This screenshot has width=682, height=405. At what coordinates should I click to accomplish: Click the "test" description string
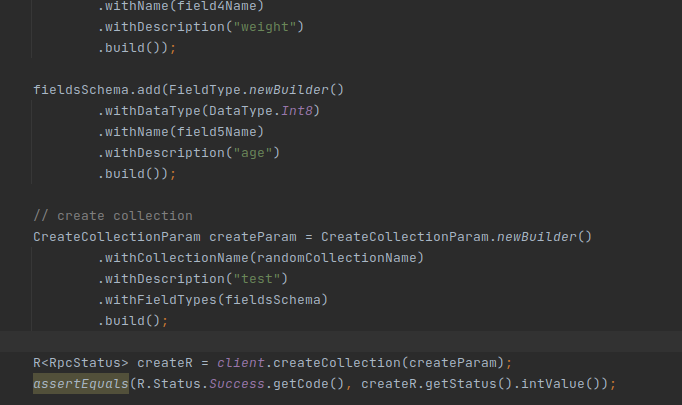(257, 279)
